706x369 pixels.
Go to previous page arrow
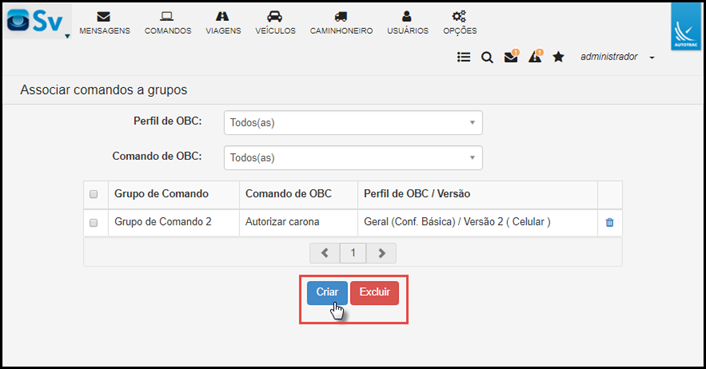[x=325, y=253]
